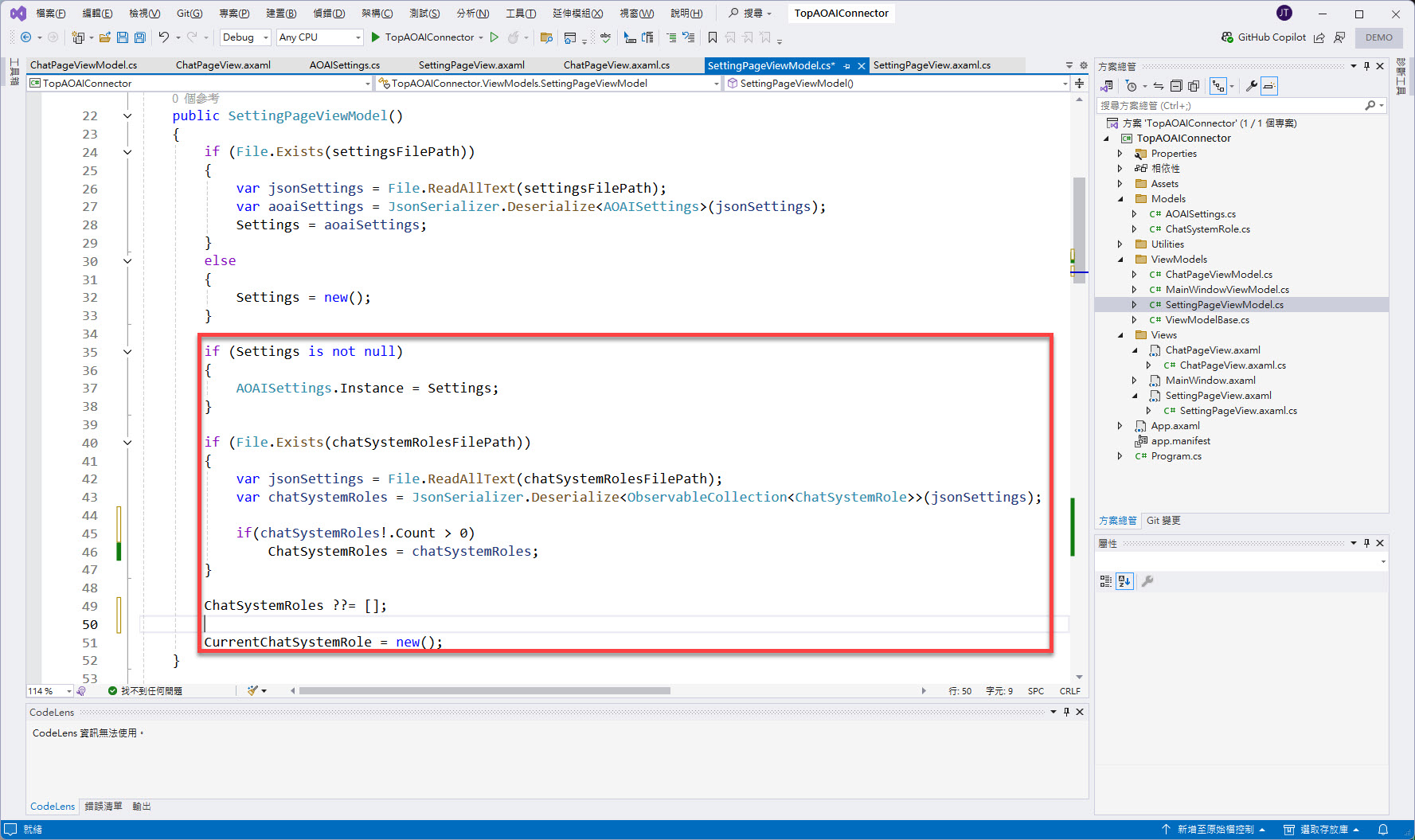Toggle Categorized view in Properties panel

tap(1106, 581)
